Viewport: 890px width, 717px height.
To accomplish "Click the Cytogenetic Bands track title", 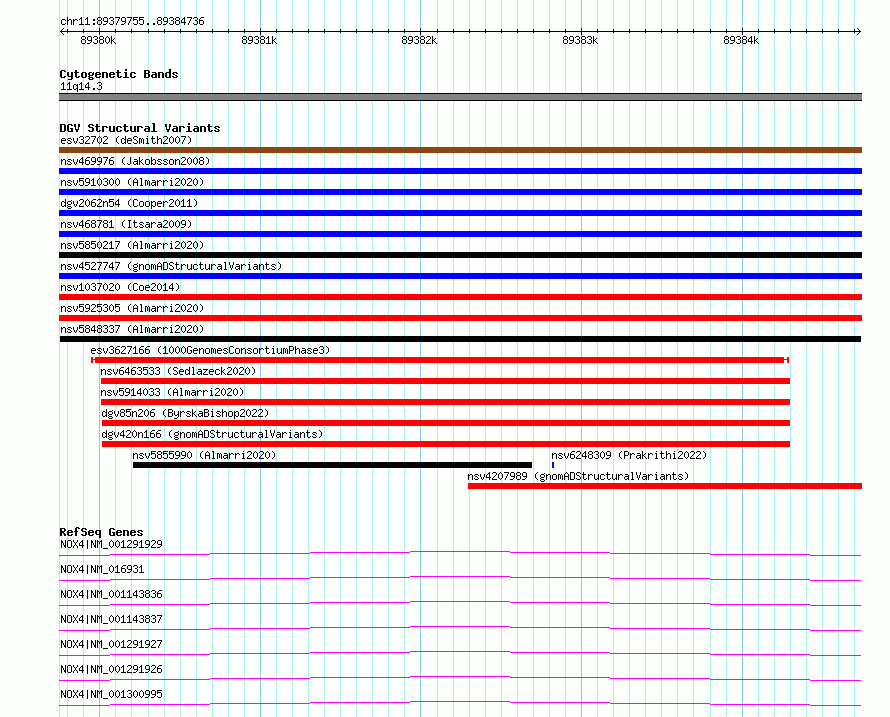I will coord(119,74).
